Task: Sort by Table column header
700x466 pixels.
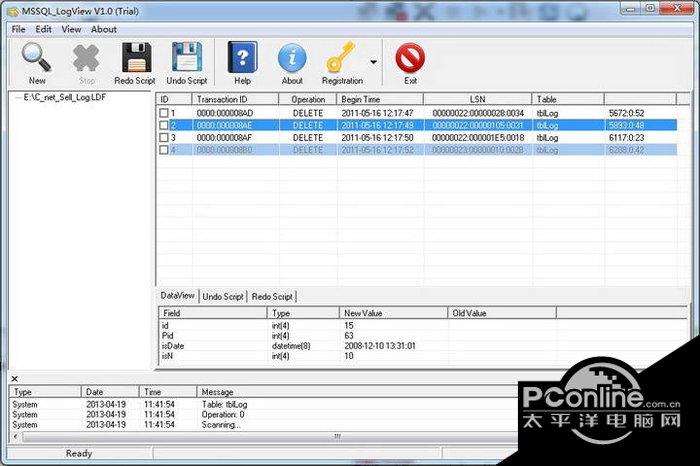Action: pyautogui.click(x=568, y=99)
